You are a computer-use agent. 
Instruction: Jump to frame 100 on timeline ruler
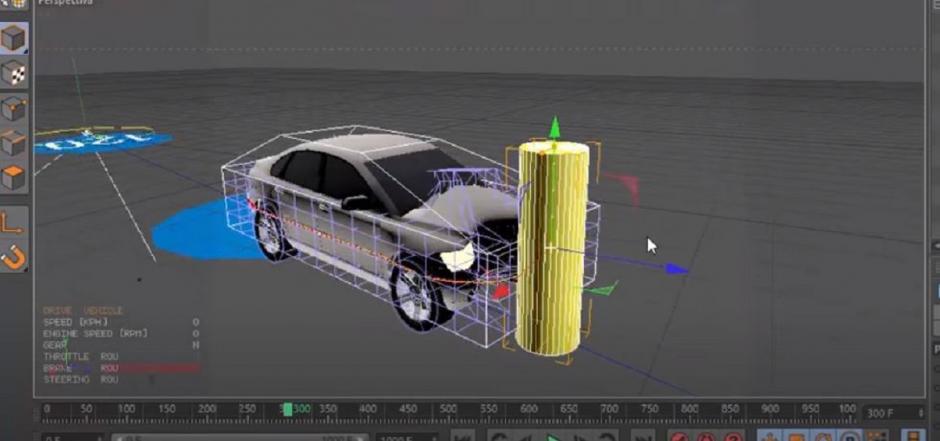pyautogui.click(x=126, y=409)
